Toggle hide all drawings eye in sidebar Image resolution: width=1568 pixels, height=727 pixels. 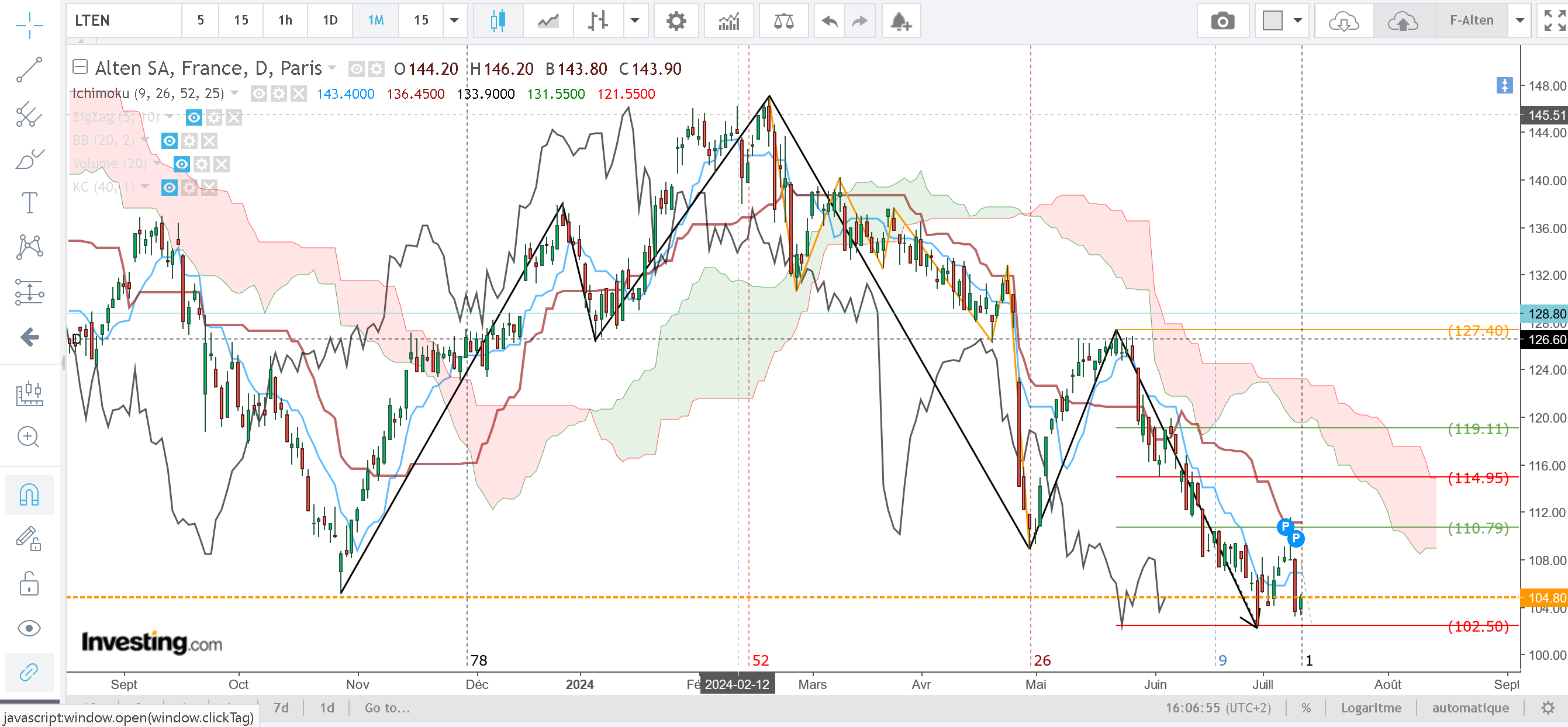point(29,628)
